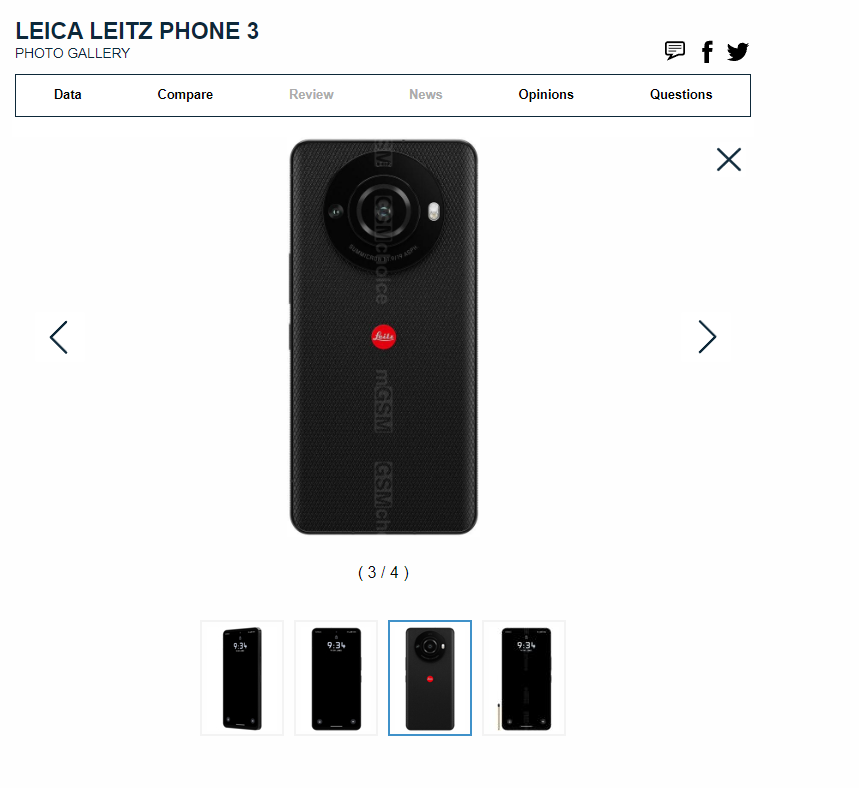Go to previous photo arrow
The width and height of the screenshot is (859, 788).
[59, 337]
